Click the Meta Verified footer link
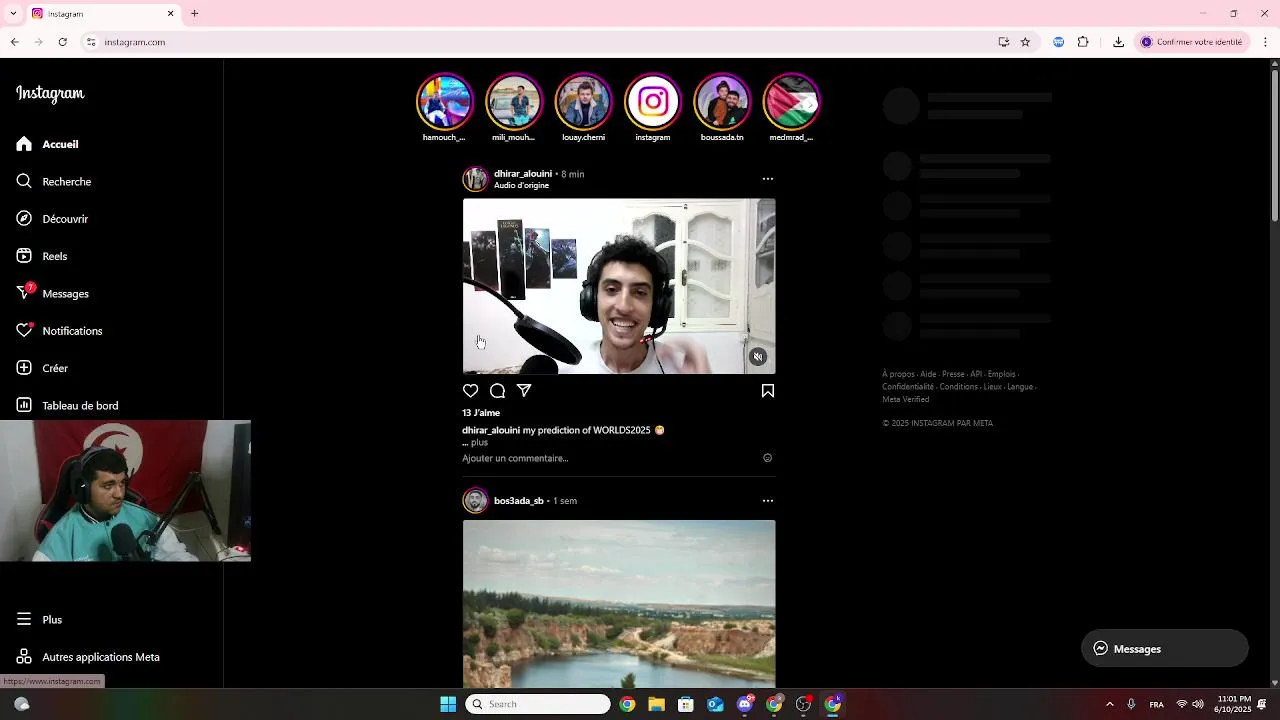Image resolution: width=1280 pixels, height=720 pixels. [x=905, y=399]
